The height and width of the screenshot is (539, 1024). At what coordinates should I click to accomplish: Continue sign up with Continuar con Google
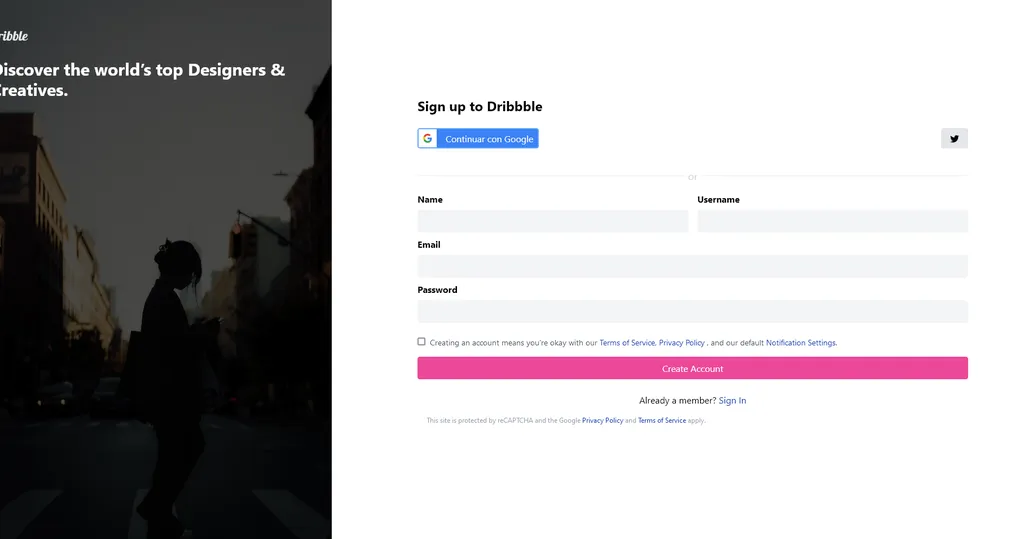point(478,139)
